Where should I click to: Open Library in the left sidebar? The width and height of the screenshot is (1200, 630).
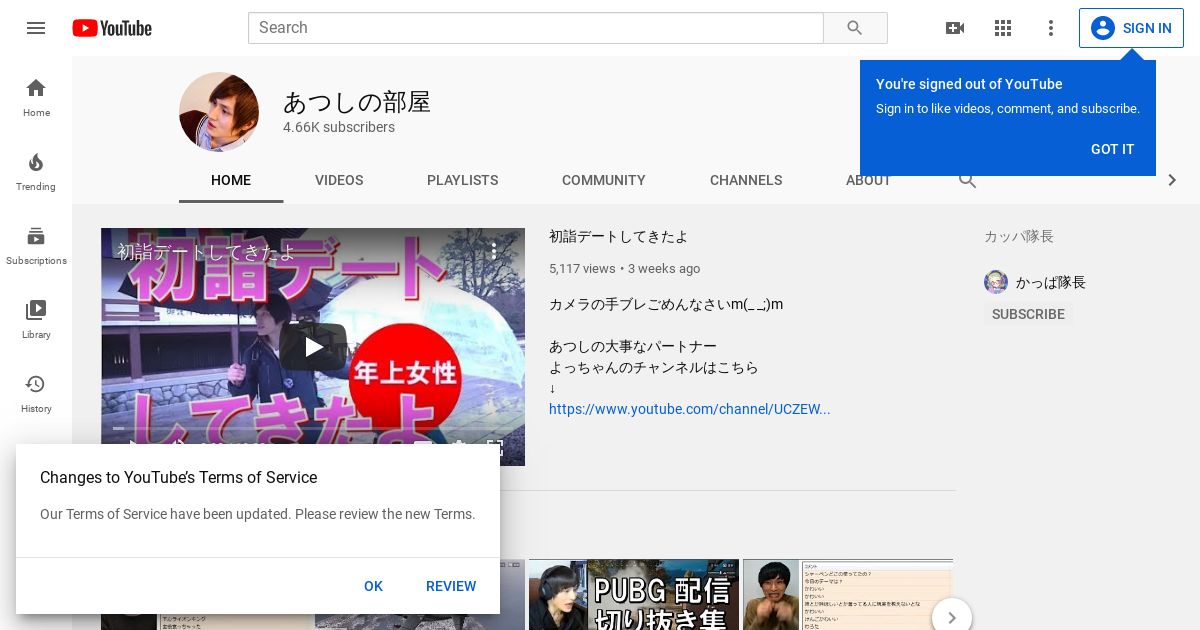36,319
